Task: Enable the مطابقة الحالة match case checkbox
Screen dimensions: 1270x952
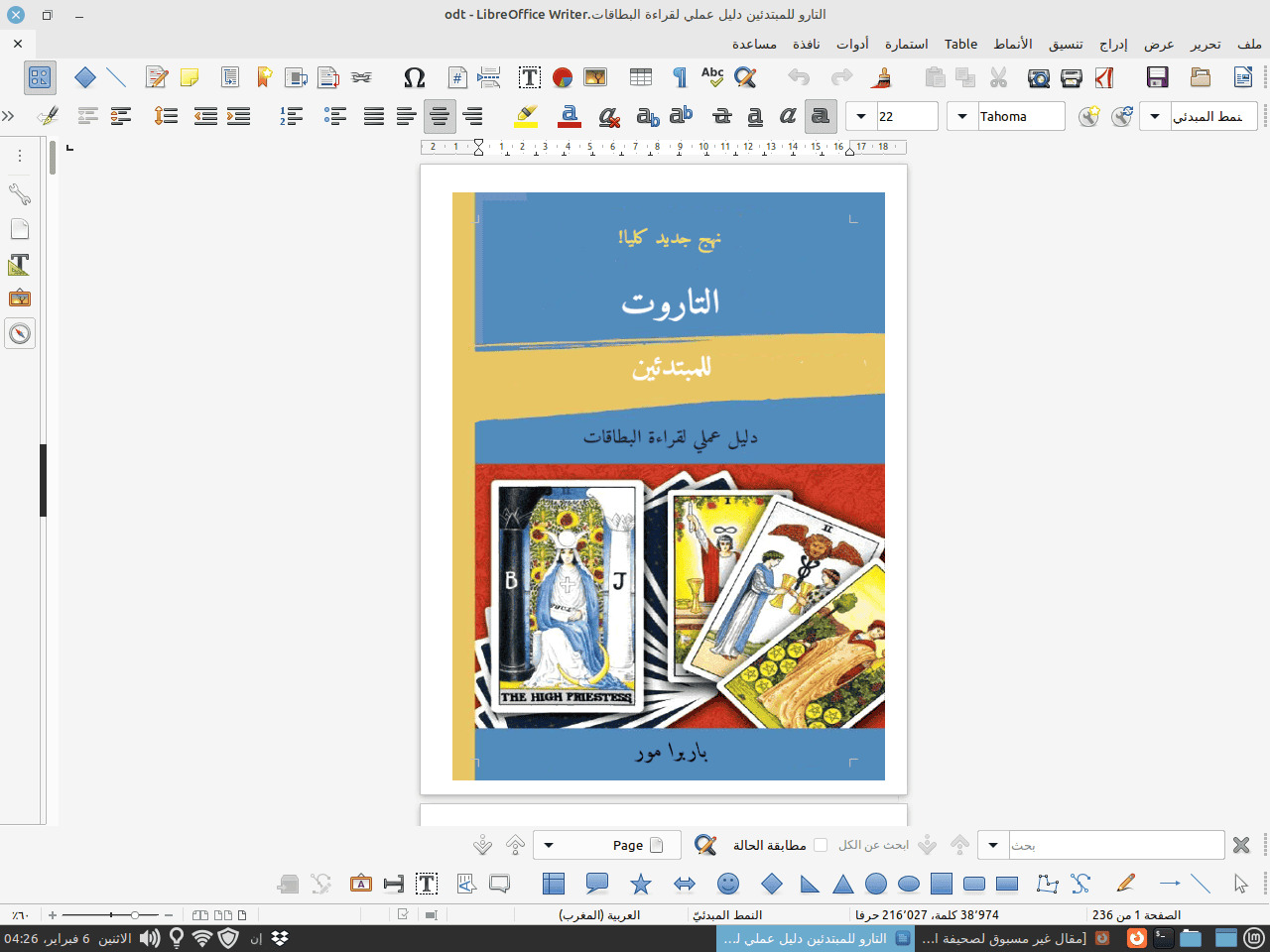Action: click(821, 845)
